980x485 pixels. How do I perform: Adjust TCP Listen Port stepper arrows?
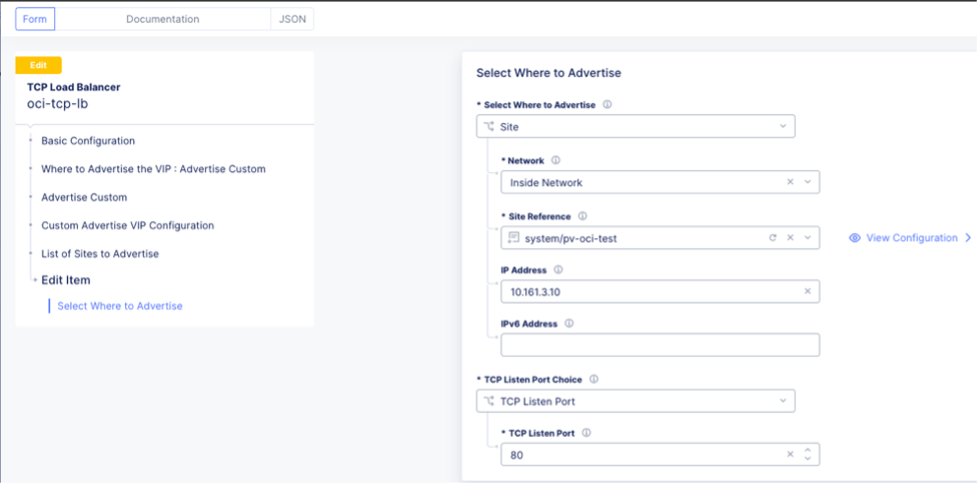point(807,454)
